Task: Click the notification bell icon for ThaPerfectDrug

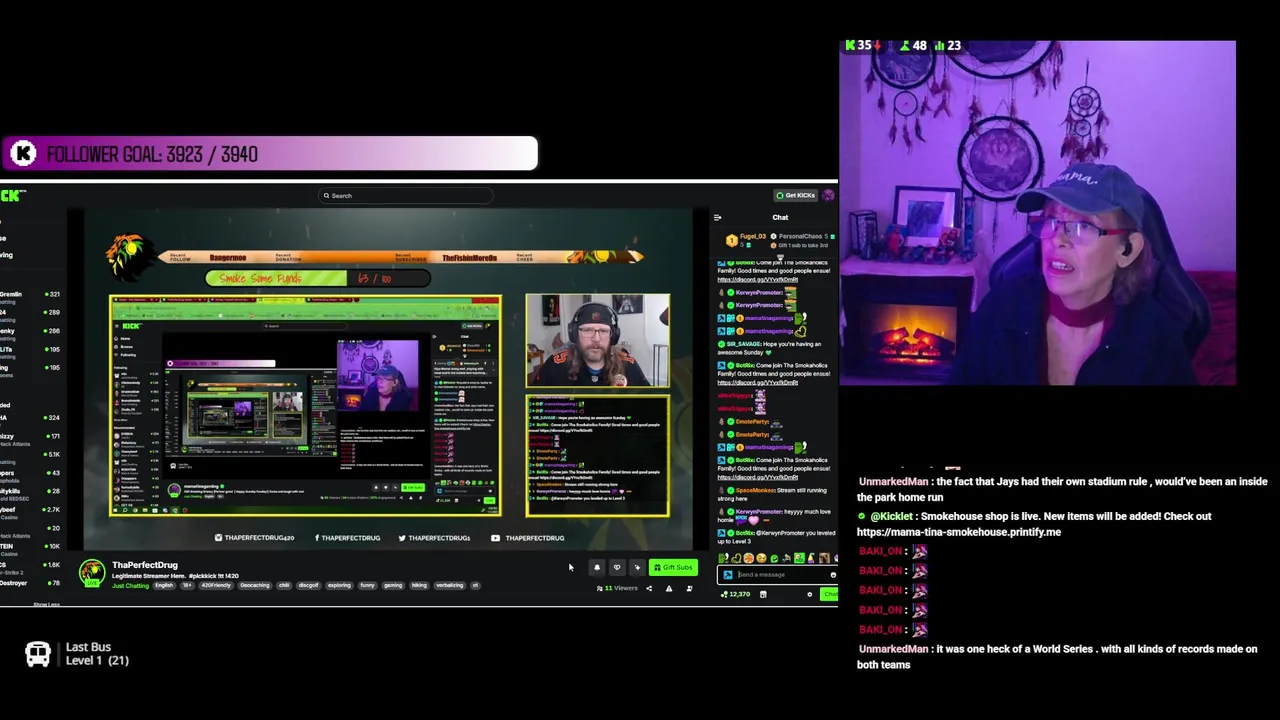Action: pyautogui.click(x=597, y=567)
